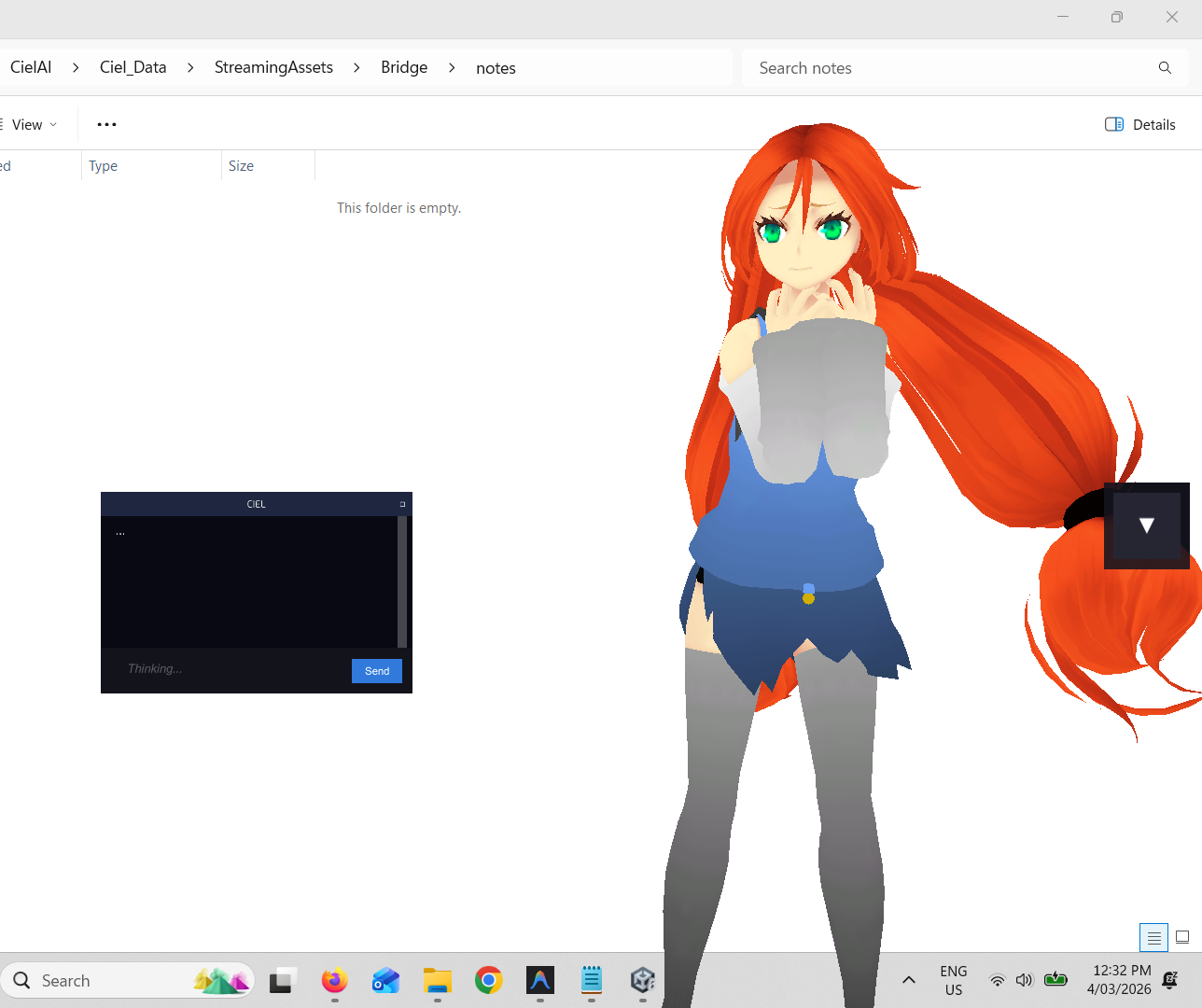Open the See more ellipsis menu
Screen dimensions: 1202x1008
[x=106, y=124]
